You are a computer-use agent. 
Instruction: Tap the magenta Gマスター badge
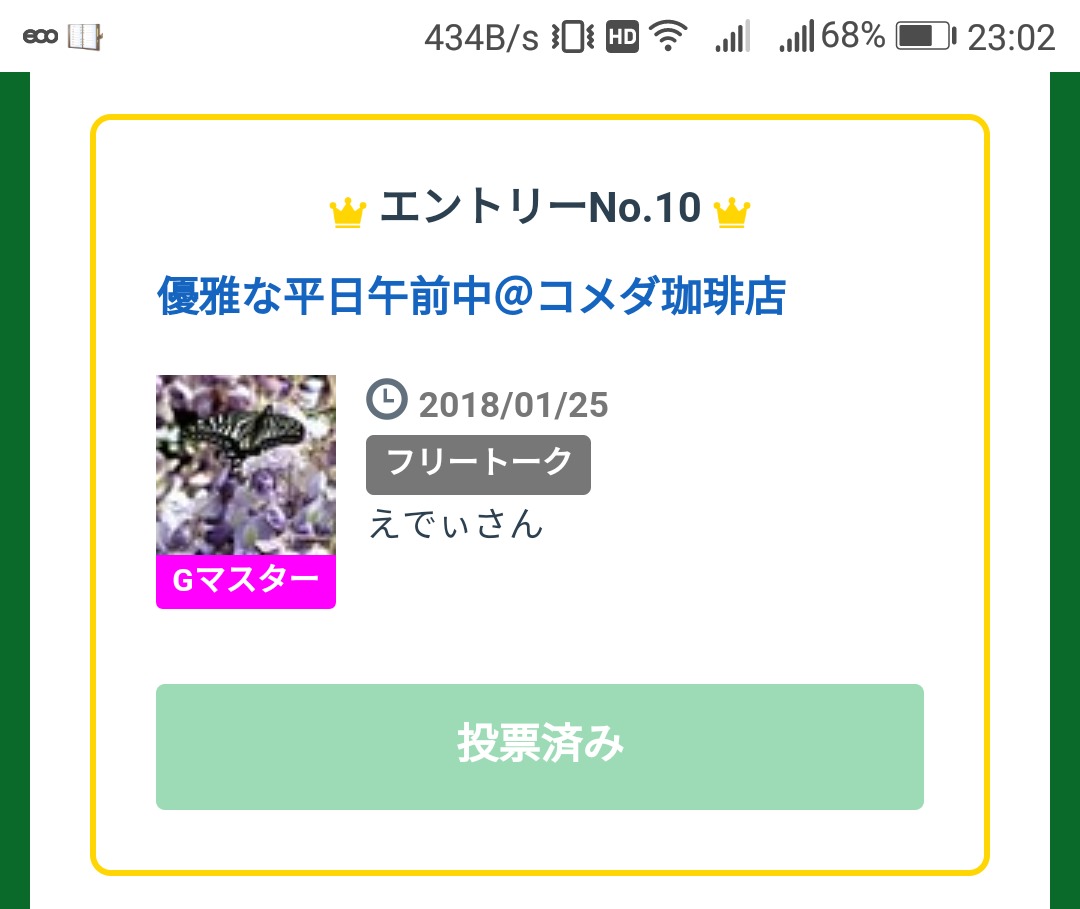coord(246,581)
